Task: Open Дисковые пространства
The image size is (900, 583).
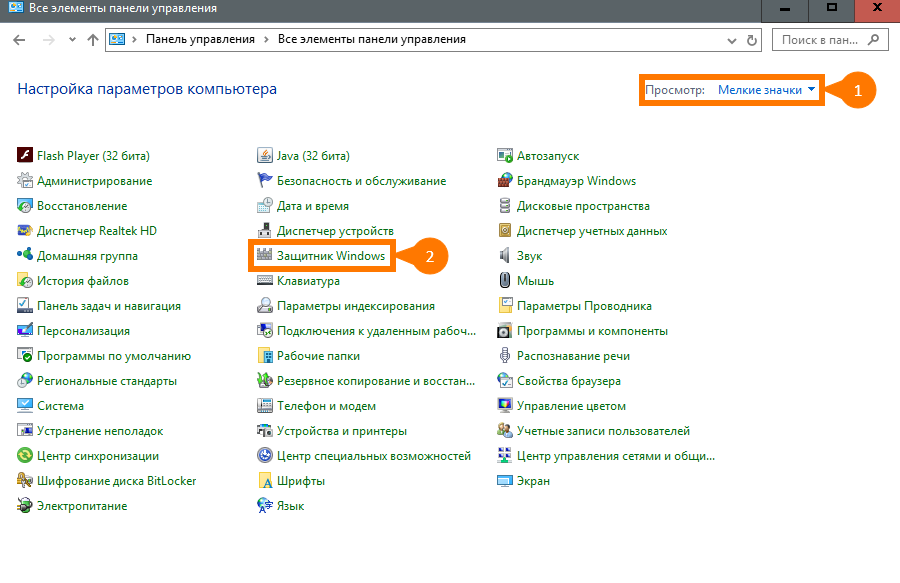Action: pos(583,206)
